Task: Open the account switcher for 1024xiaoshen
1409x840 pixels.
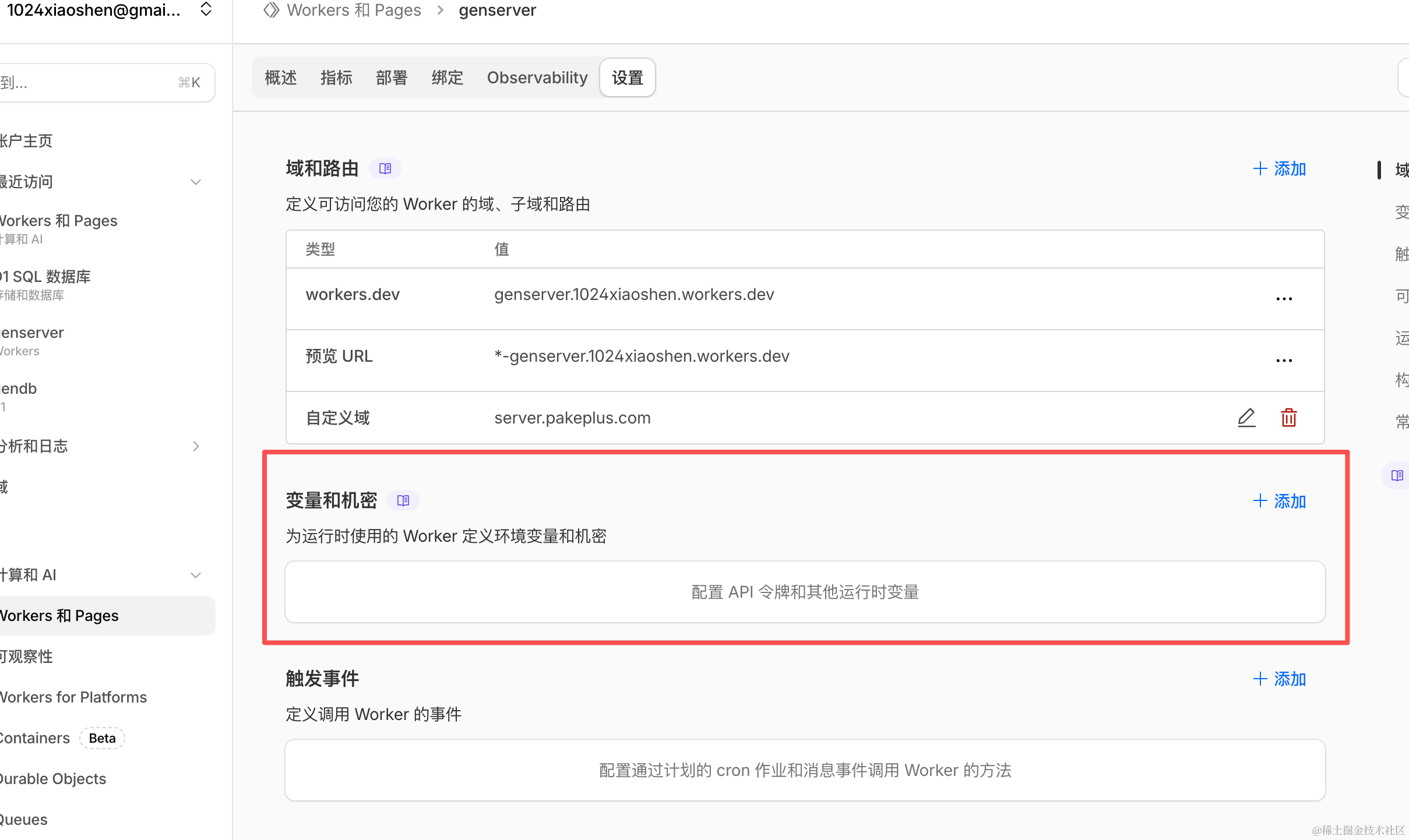Action: (206, 9)
